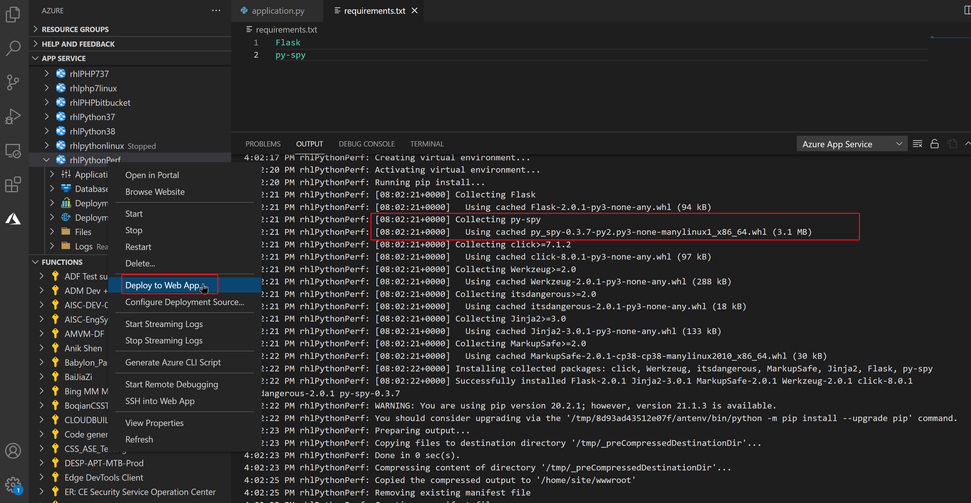This screenshot has width=971, height=503.
Task: Click the Logs folder icon
Action: (66, 246)
